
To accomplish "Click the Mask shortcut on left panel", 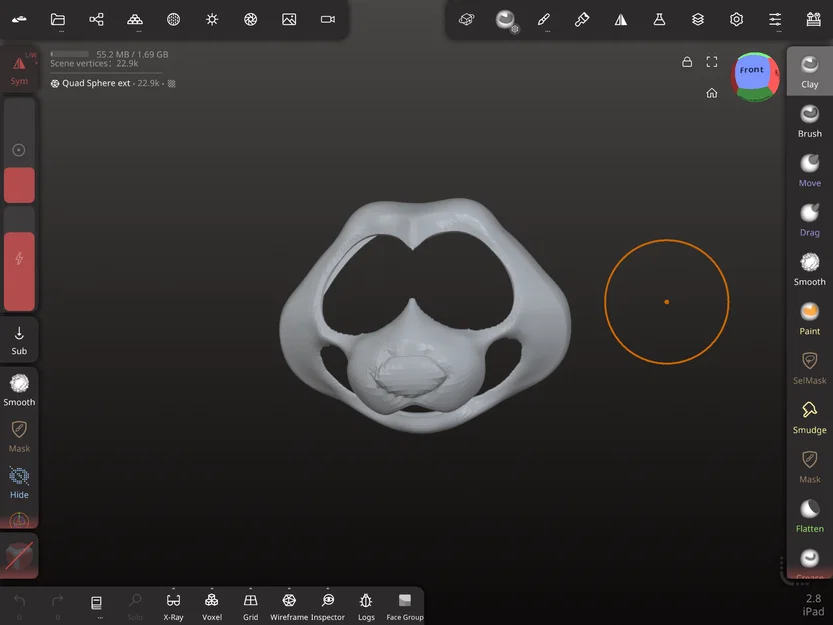I will [x=19, y=436].
